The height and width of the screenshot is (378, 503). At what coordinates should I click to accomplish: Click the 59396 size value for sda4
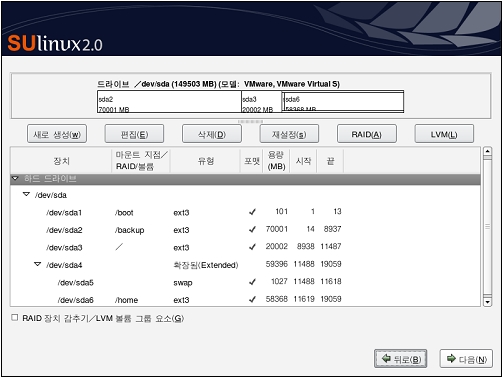[277, 264]
